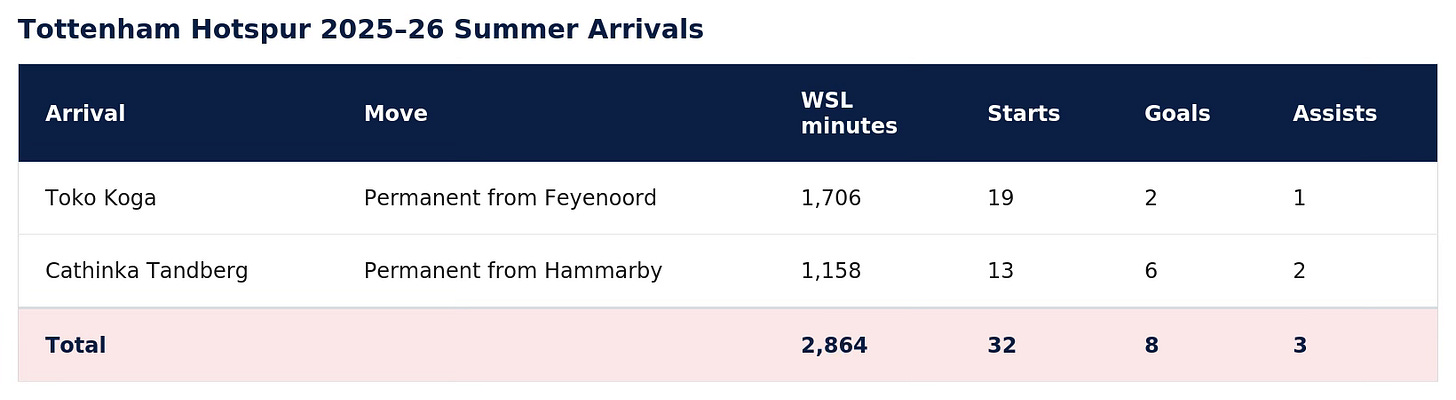The height and width of the screenshot is (400, 1456).
Task: Select the 2,864 total minutes value
Action: 834,346
